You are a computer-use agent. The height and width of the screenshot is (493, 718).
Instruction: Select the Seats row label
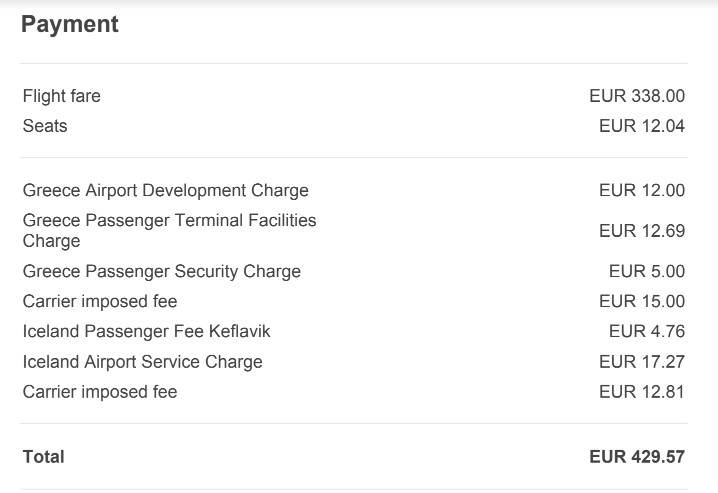45,126
